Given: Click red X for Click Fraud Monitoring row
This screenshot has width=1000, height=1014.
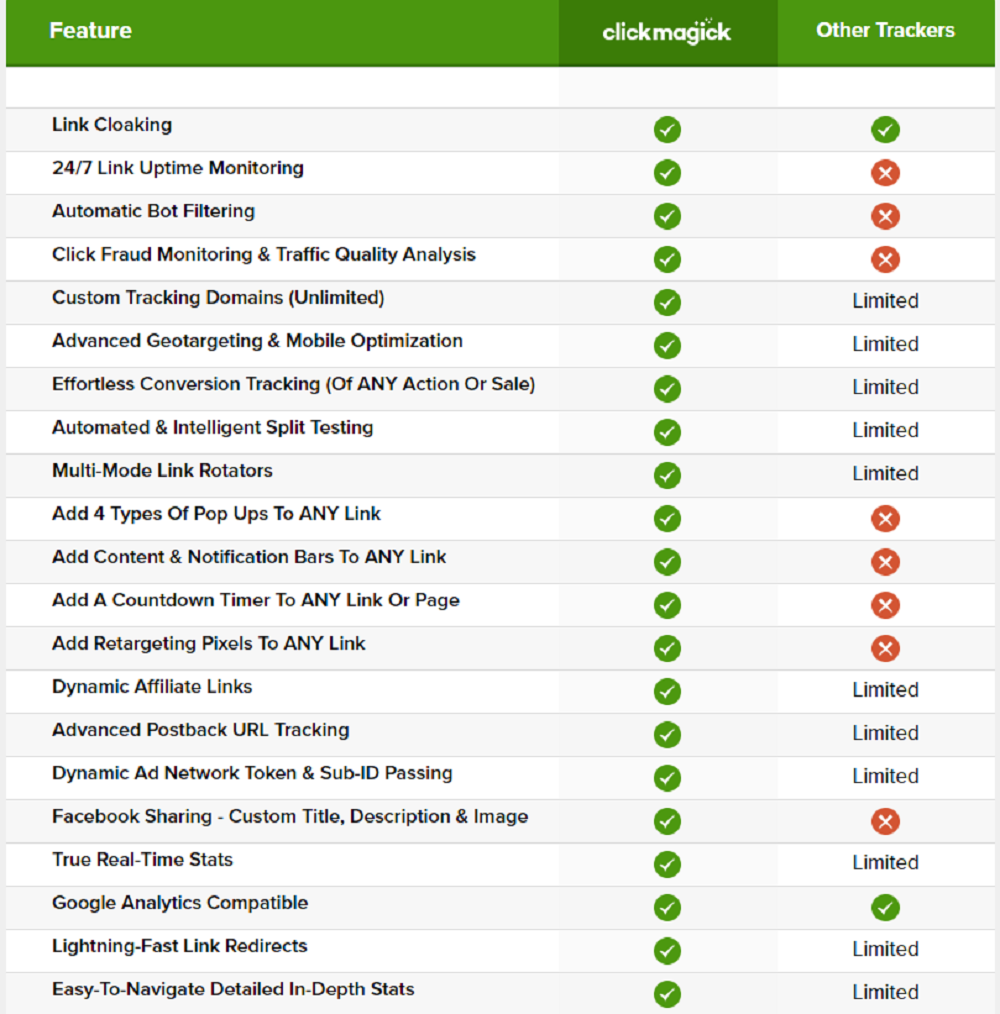Looking at the screenshot, I should (885, 259).
